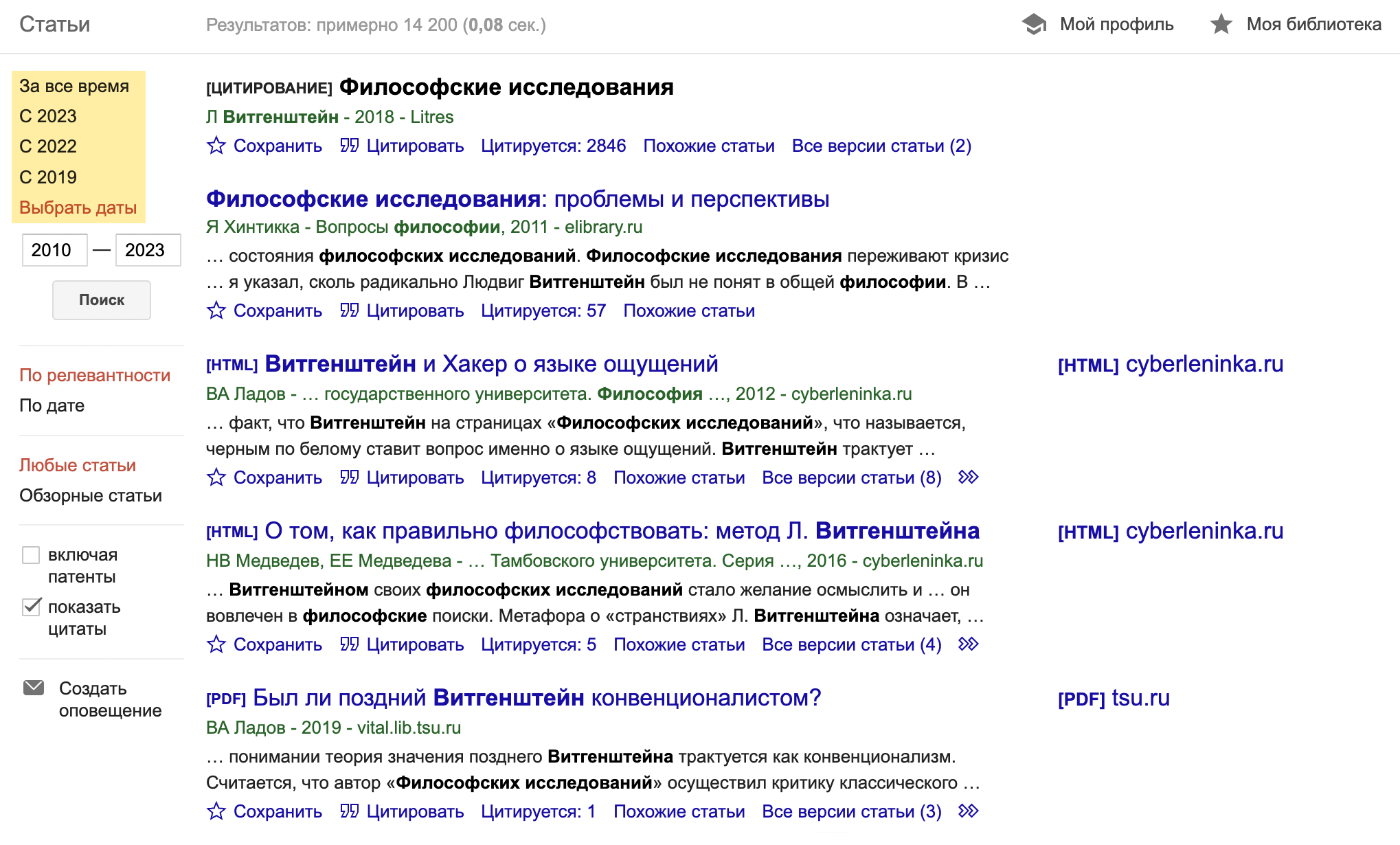Sort results 'По дате'
Screen dimensions: 1400x845
pos(52,405)
